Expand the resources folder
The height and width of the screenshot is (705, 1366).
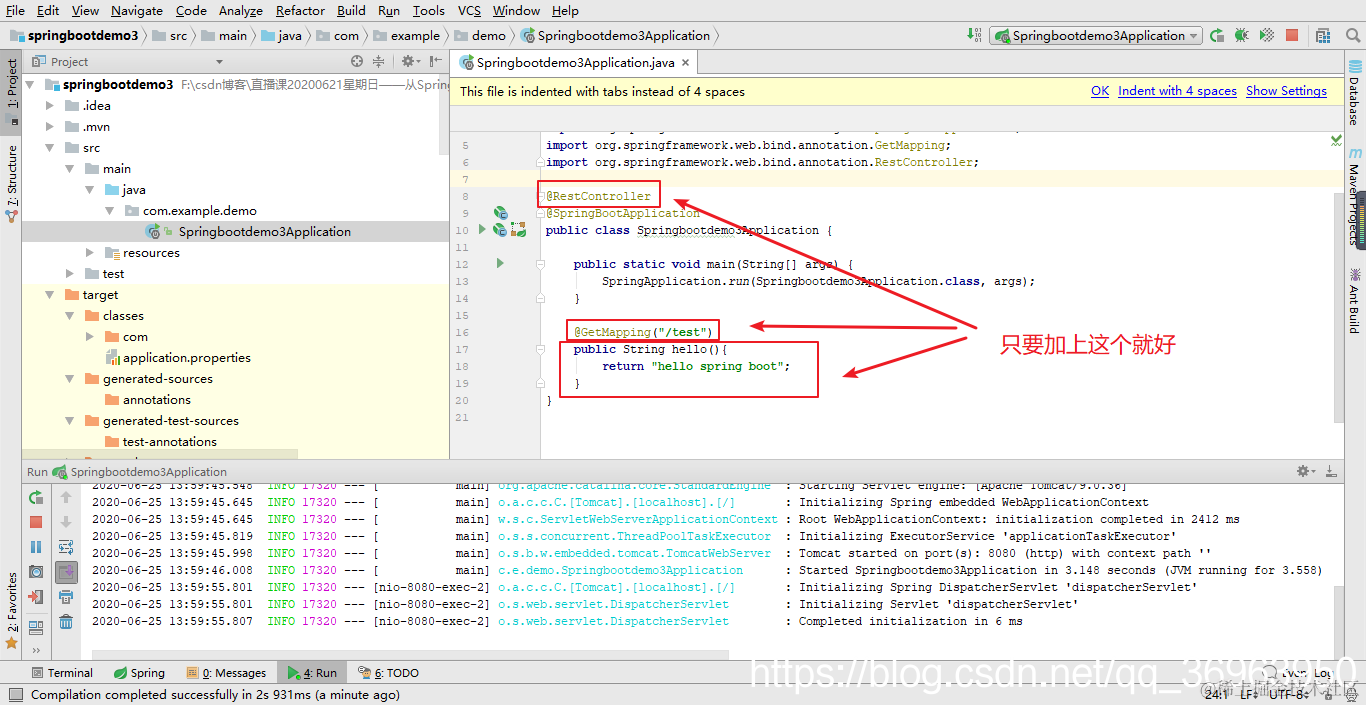(x=90, y=253)
